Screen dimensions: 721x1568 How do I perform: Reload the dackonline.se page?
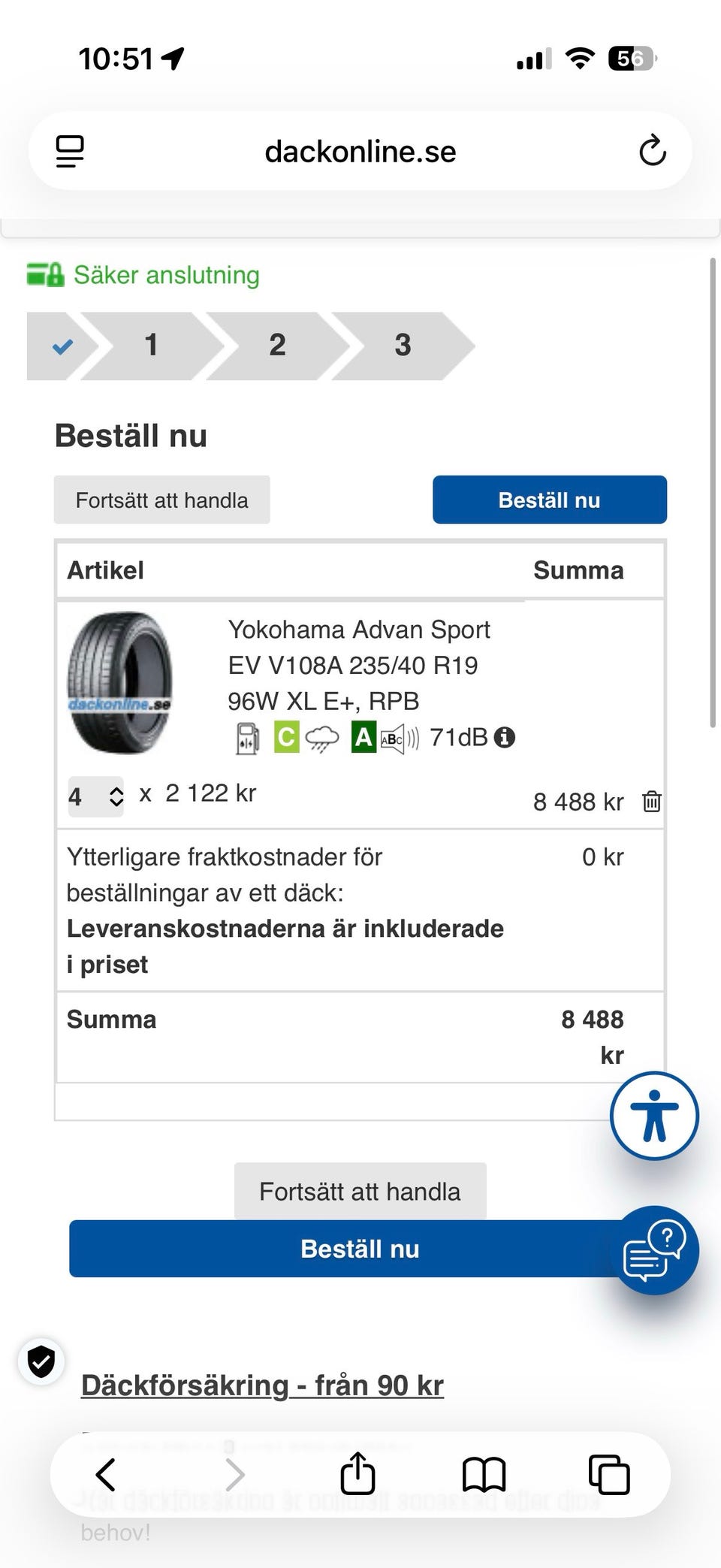[652, 151]
